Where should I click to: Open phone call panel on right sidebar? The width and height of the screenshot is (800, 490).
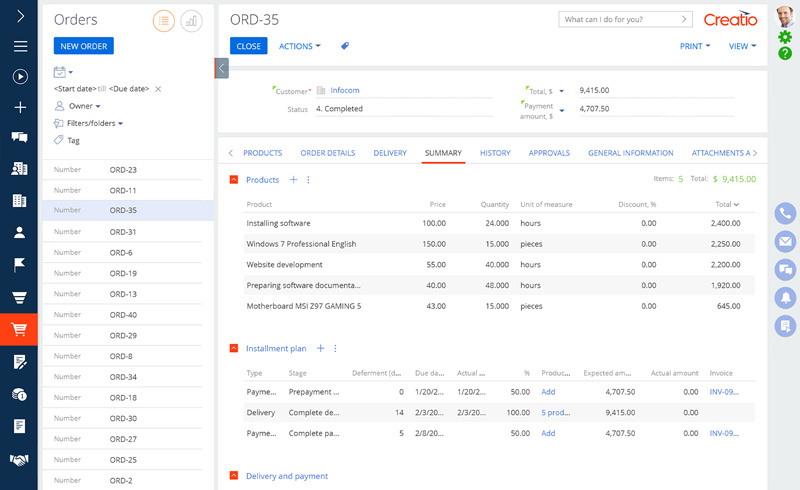tap(785, 213)
